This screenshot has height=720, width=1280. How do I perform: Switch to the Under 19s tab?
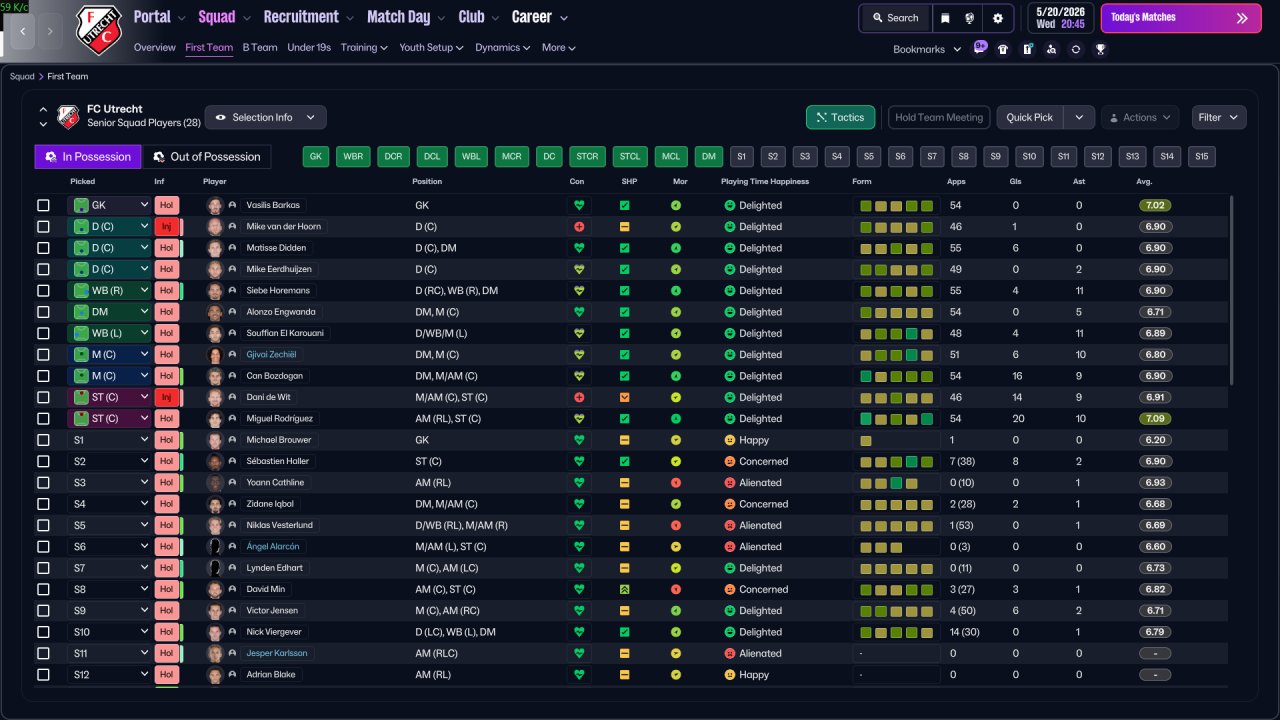309,48
